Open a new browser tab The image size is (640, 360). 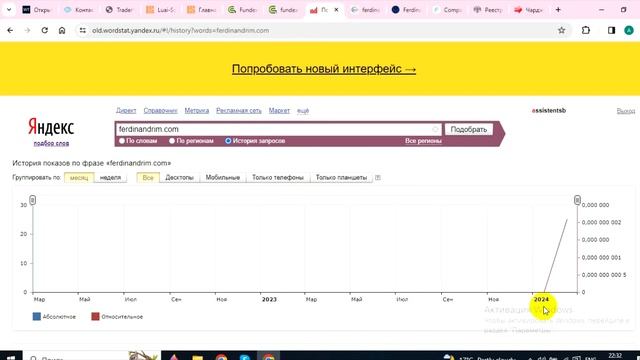558,10
